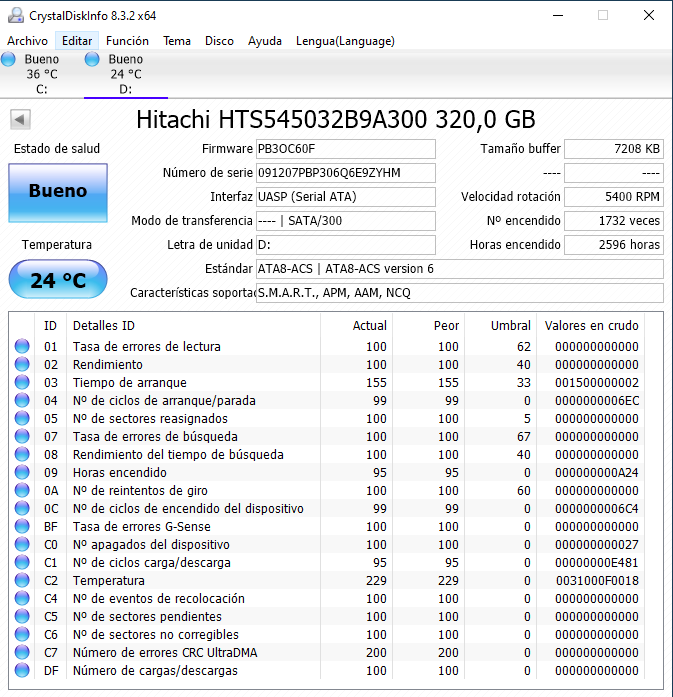Screen dimensions: 673x697
Task: Open the Editar menu
Action: pyautogui.click(x=77, y=41)
